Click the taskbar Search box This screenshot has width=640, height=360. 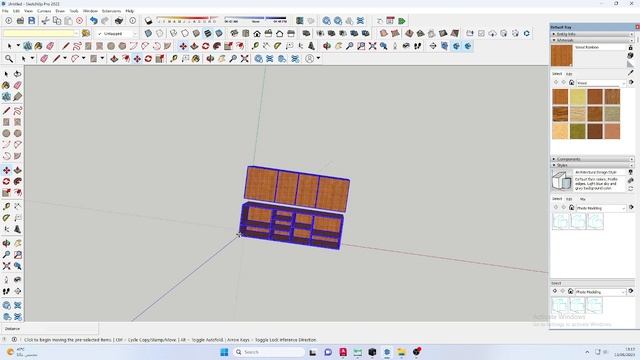[x=269, y=352]
